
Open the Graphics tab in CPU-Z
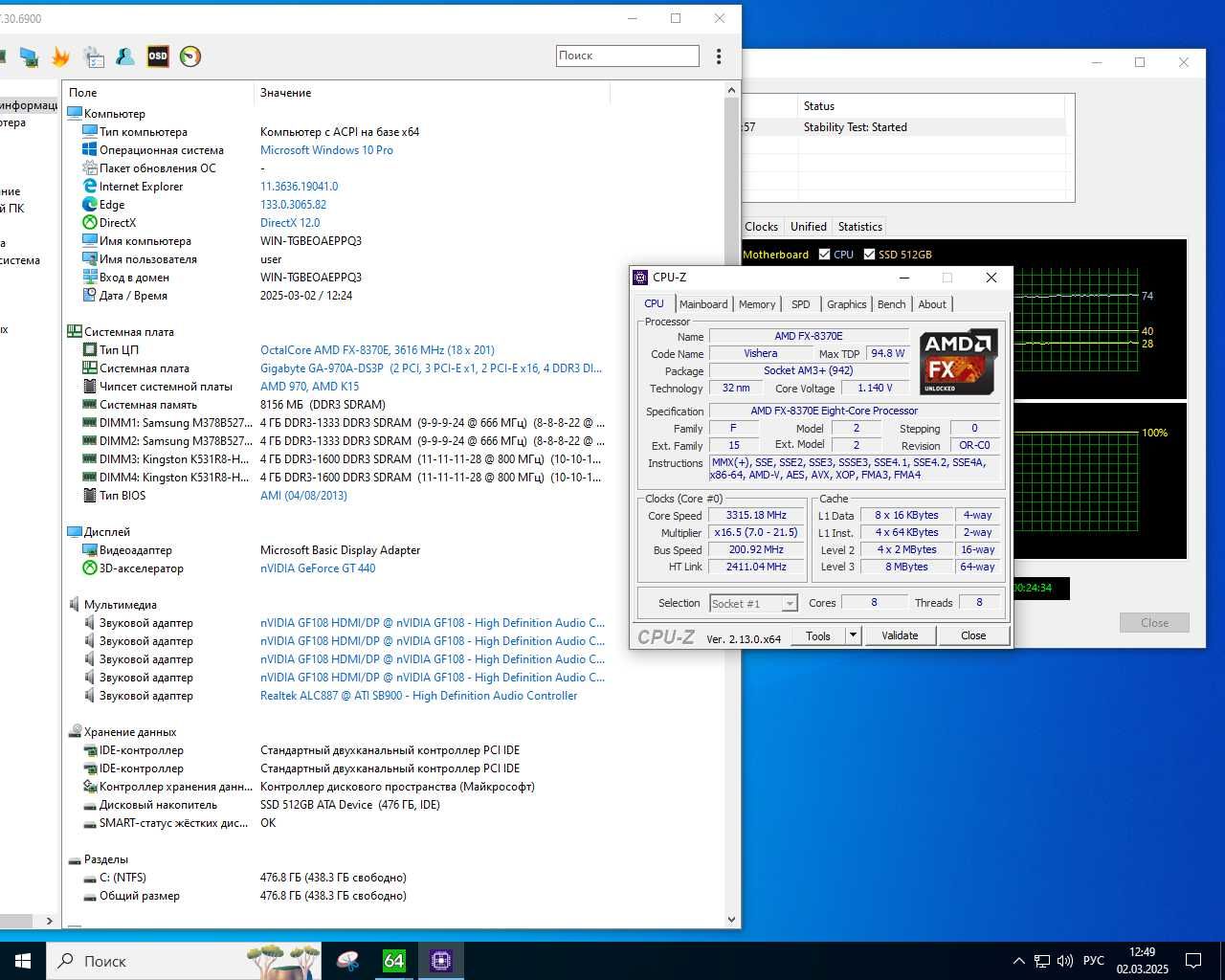coord(847,304)
